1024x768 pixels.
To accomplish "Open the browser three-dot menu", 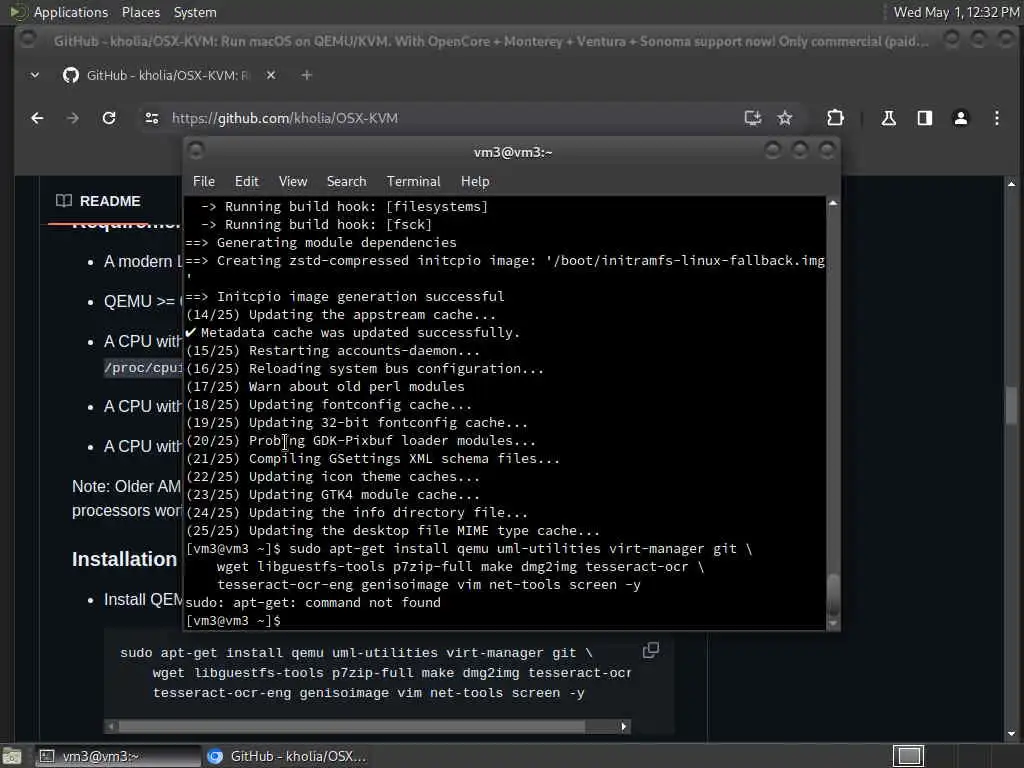I will pos(997,118).
